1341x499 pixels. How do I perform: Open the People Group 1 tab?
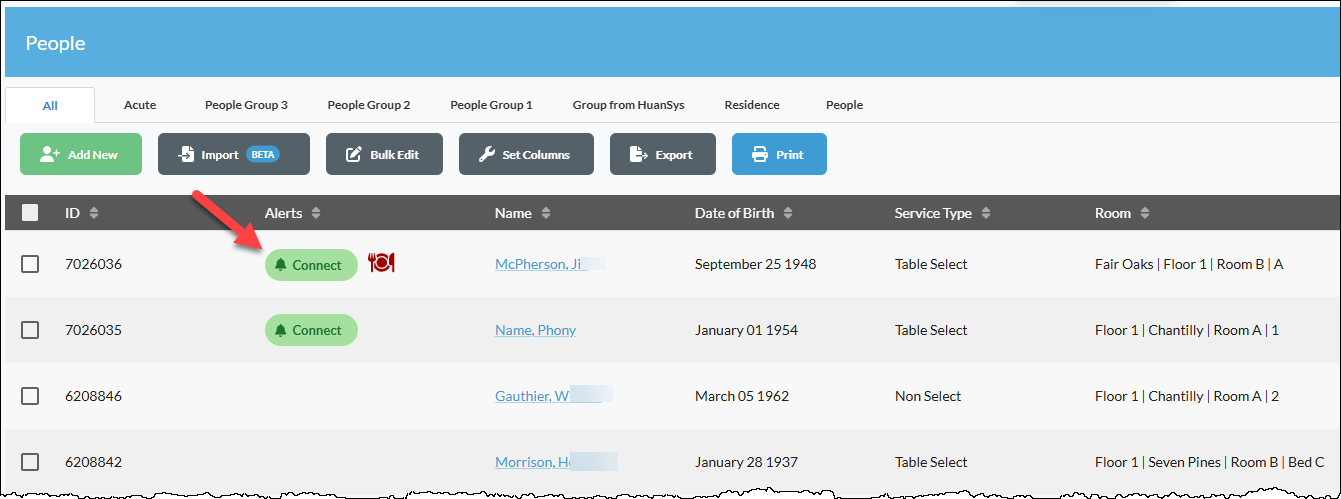[x=491, y=105]
